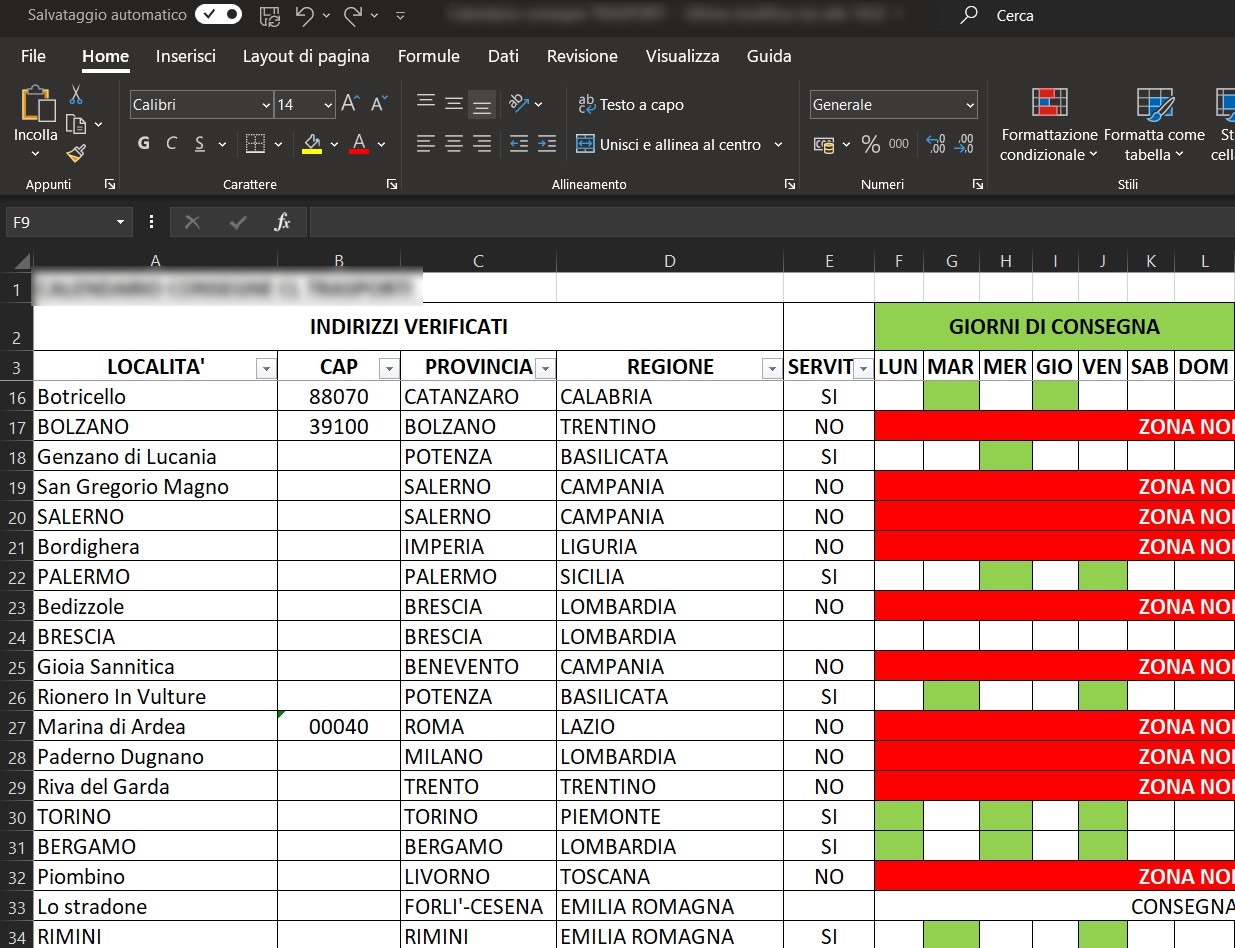Viewport: 1235px width, 948px height.
Task: Open PROVINCIA column filter dropdown
Action: pyautogui.click(x=545, y=369)
